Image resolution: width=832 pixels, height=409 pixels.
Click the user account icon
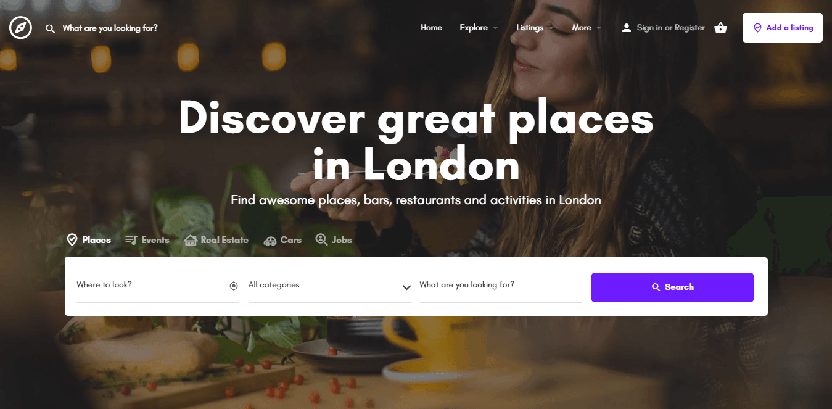(x=626, y=28)
